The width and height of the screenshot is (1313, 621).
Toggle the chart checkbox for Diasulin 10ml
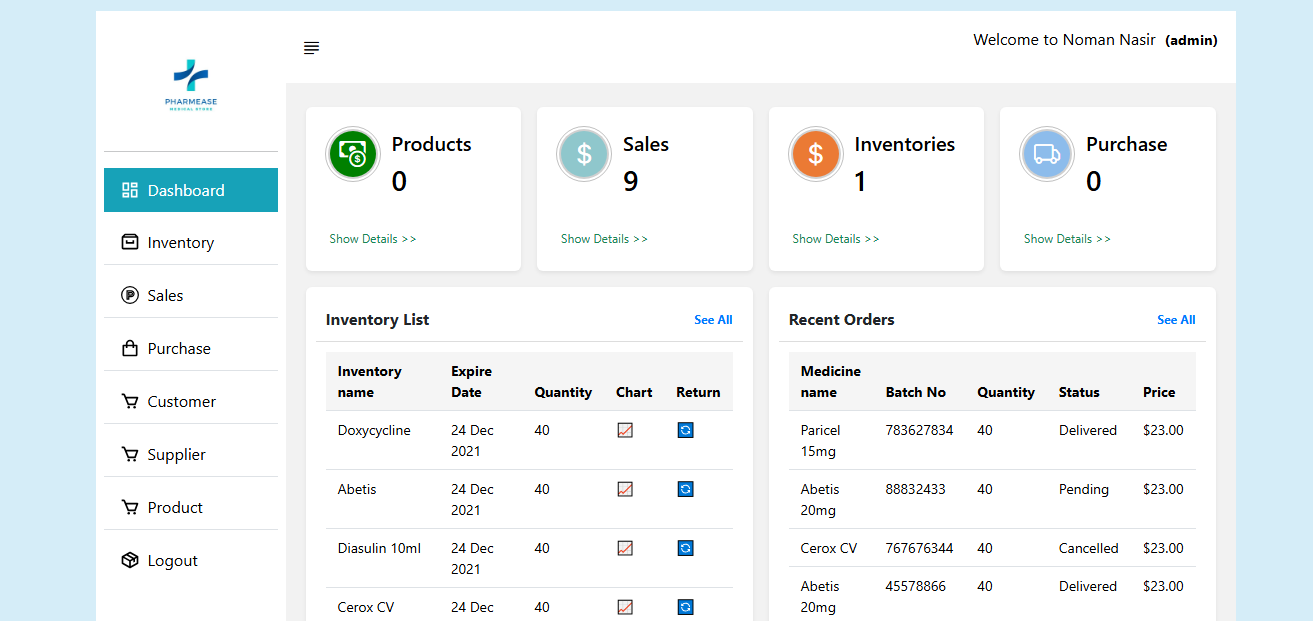[624, 548]
